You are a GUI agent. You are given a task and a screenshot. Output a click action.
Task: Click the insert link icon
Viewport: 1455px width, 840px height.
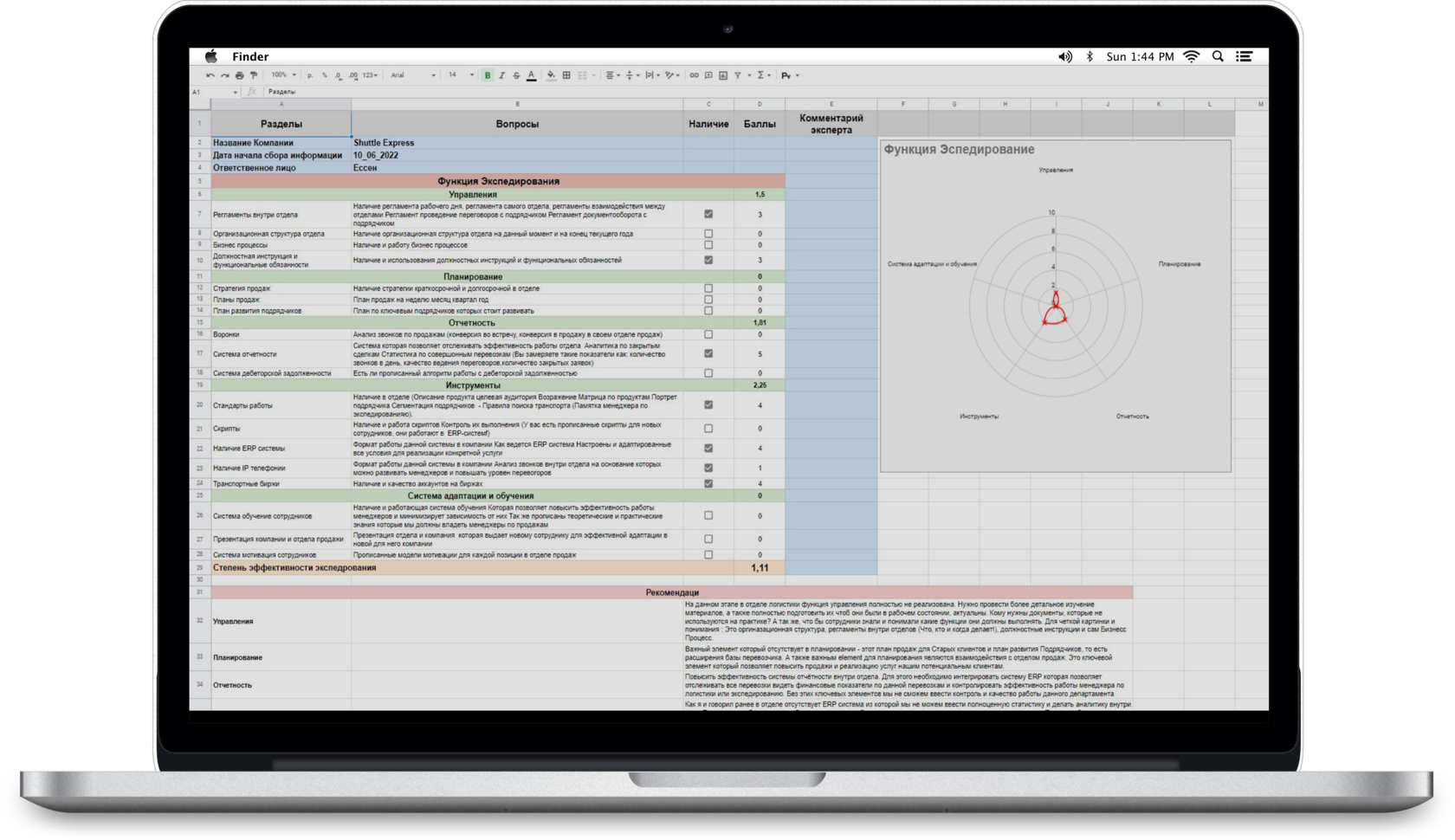click(x=694, y=75)
